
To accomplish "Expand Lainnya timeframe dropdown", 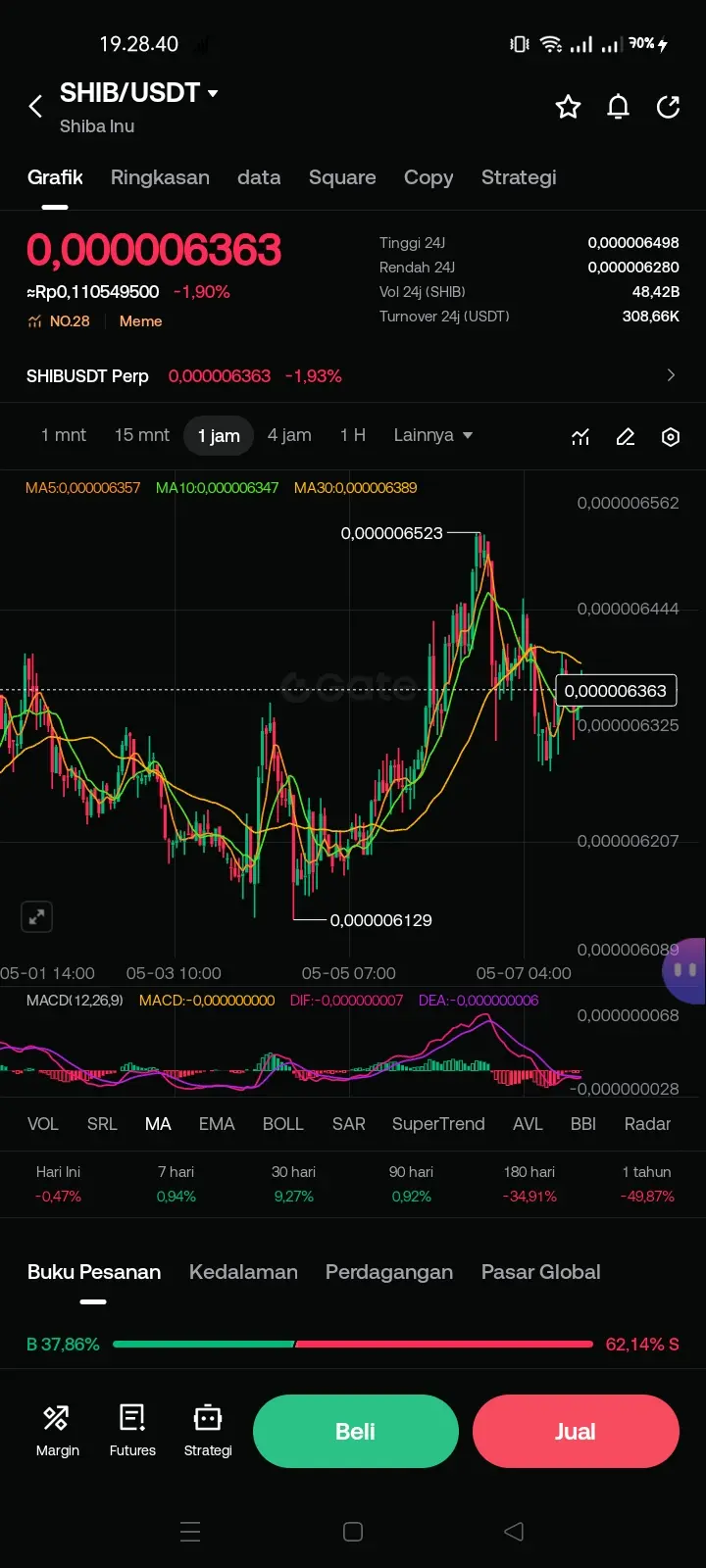I will (x=432, y=435).
